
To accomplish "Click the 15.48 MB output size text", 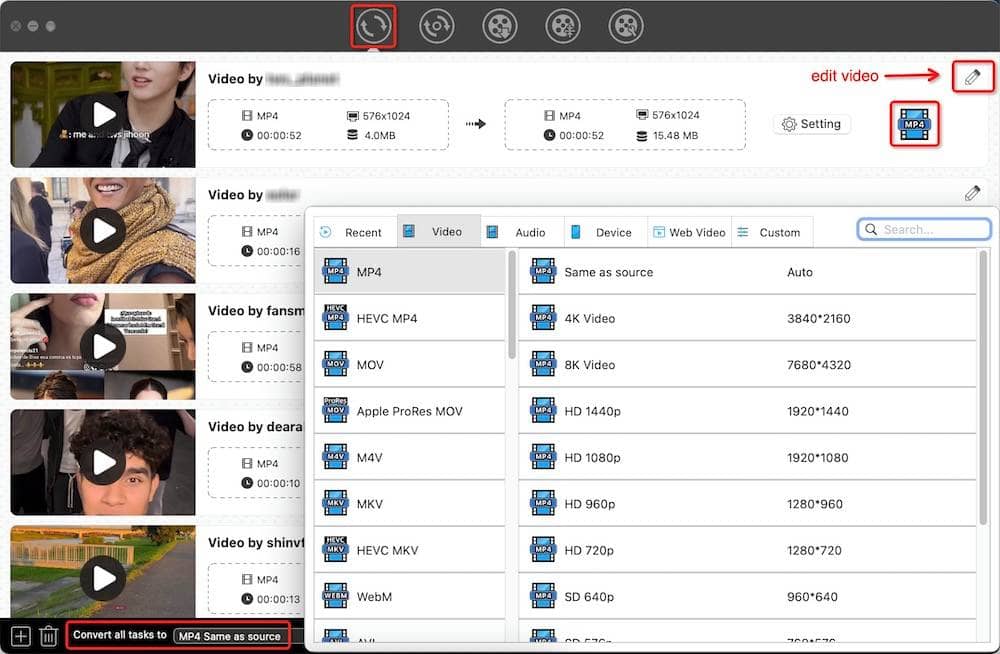I will (x=675, y=135).
